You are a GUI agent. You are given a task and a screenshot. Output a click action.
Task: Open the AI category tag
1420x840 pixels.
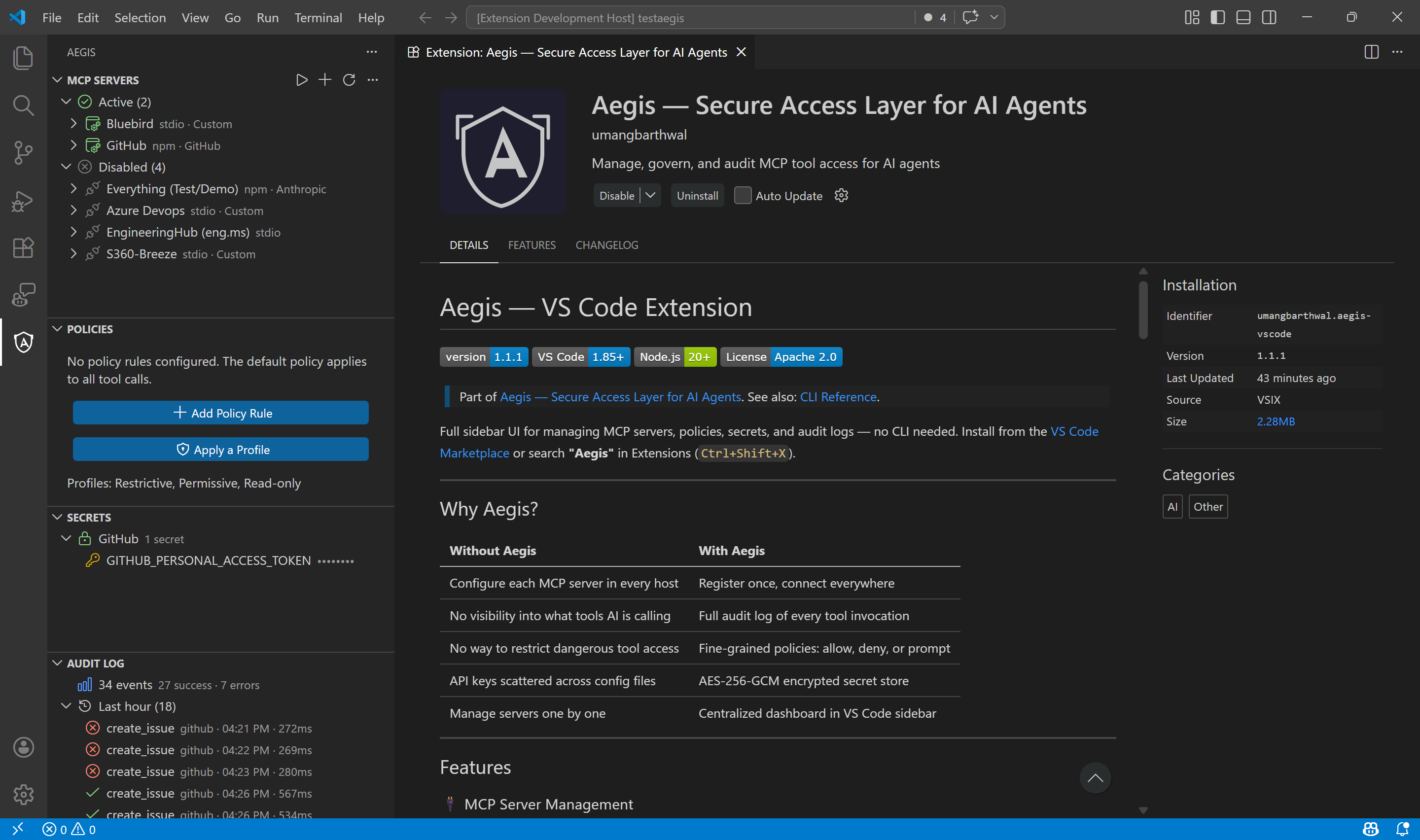click(x=1172, y=507)
